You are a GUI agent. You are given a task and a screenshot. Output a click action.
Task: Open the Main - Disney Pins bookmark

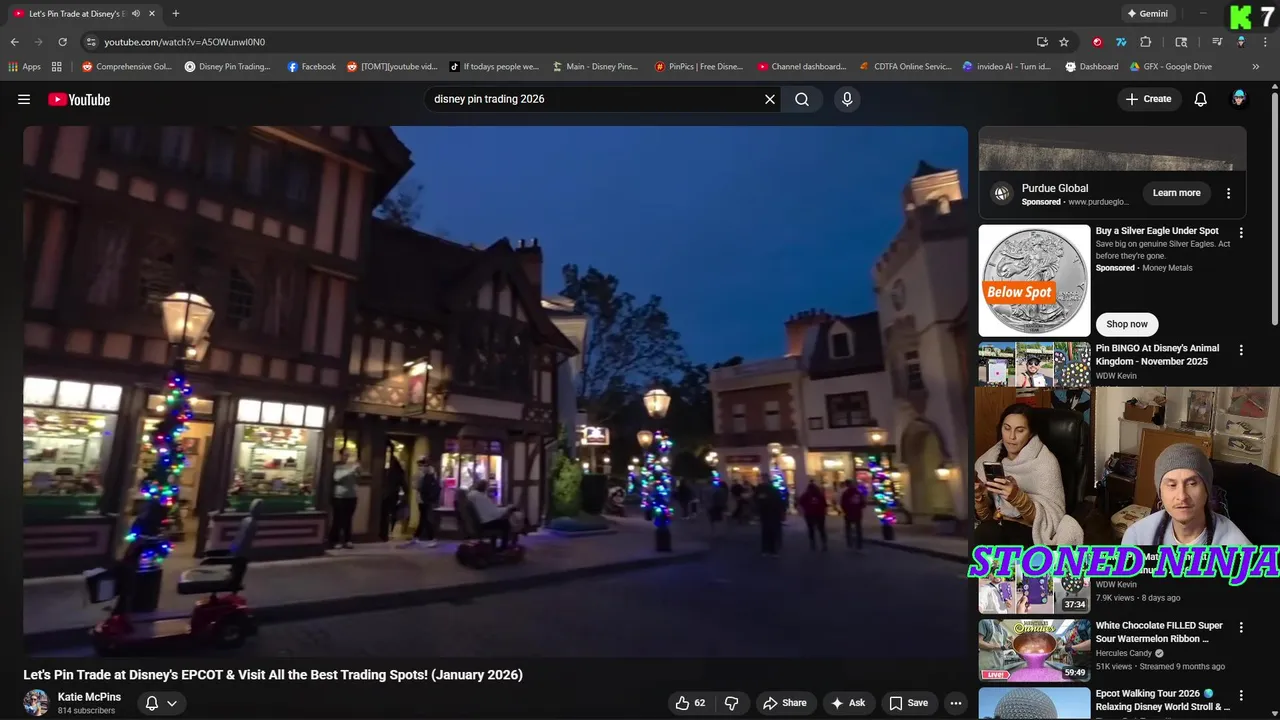(596, 67)
